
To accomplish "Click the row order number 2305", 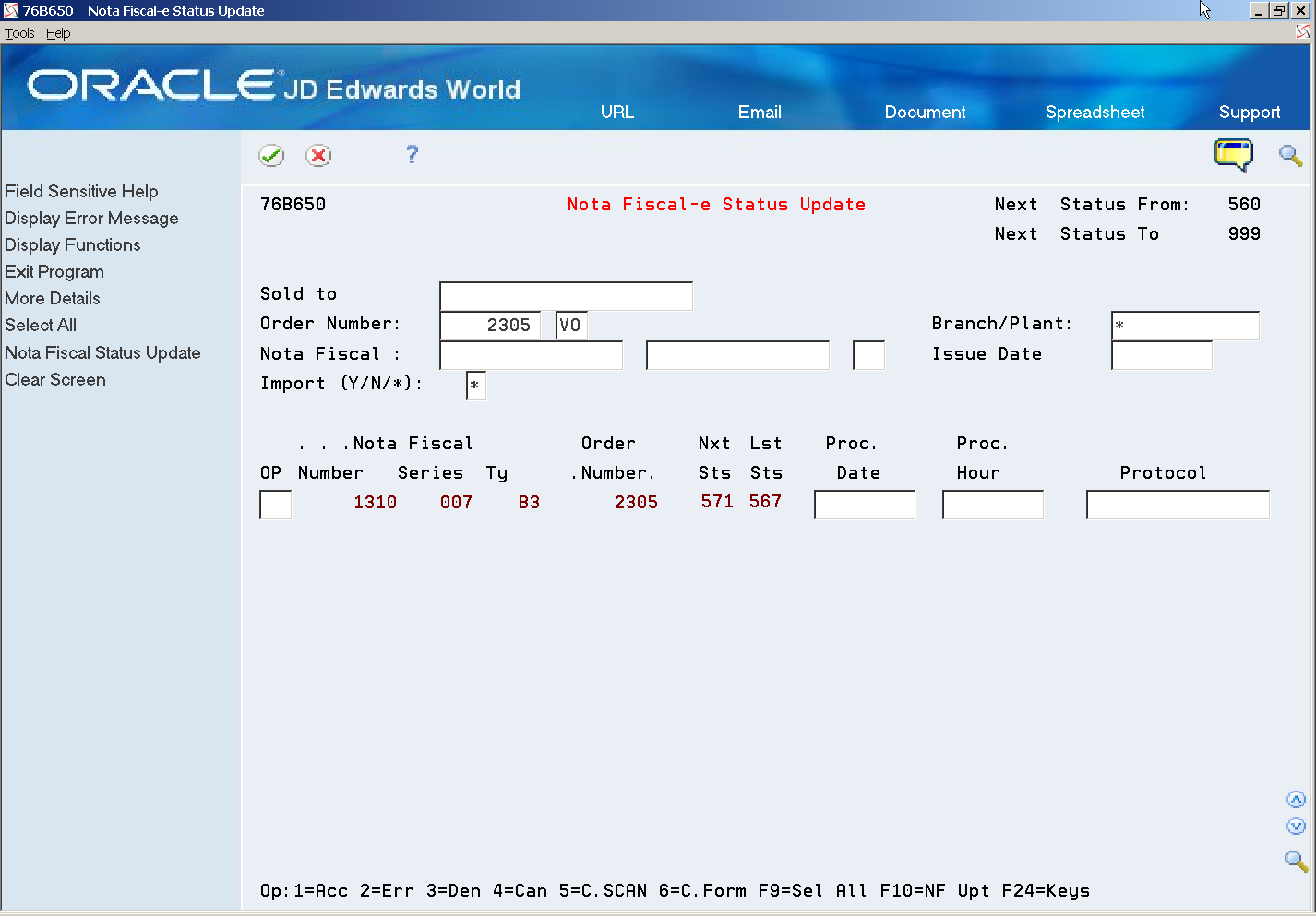I will tap(636, 502).
